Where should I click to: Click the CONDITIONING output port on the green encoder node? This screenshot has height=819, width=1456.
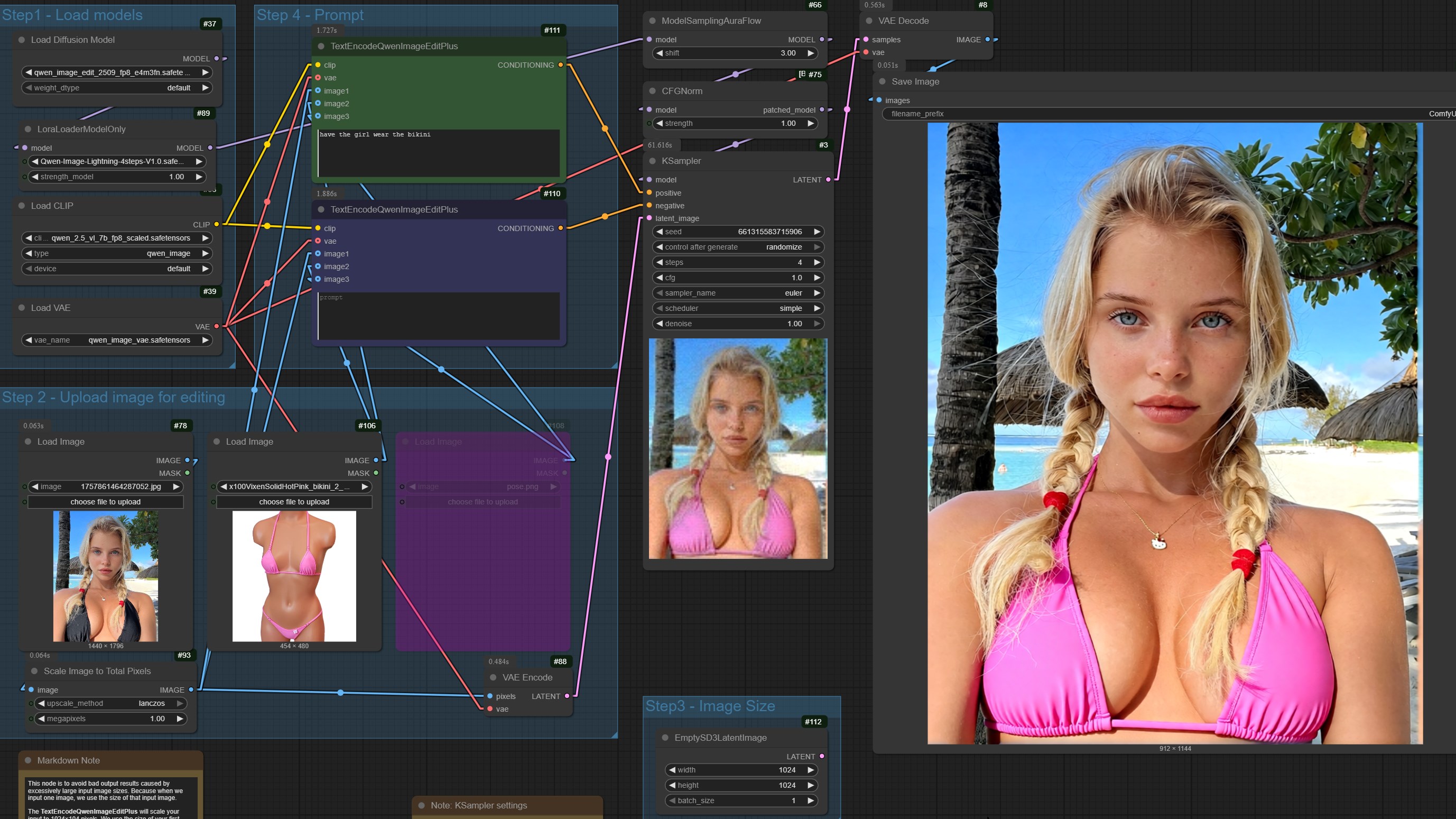coord(561,65)
